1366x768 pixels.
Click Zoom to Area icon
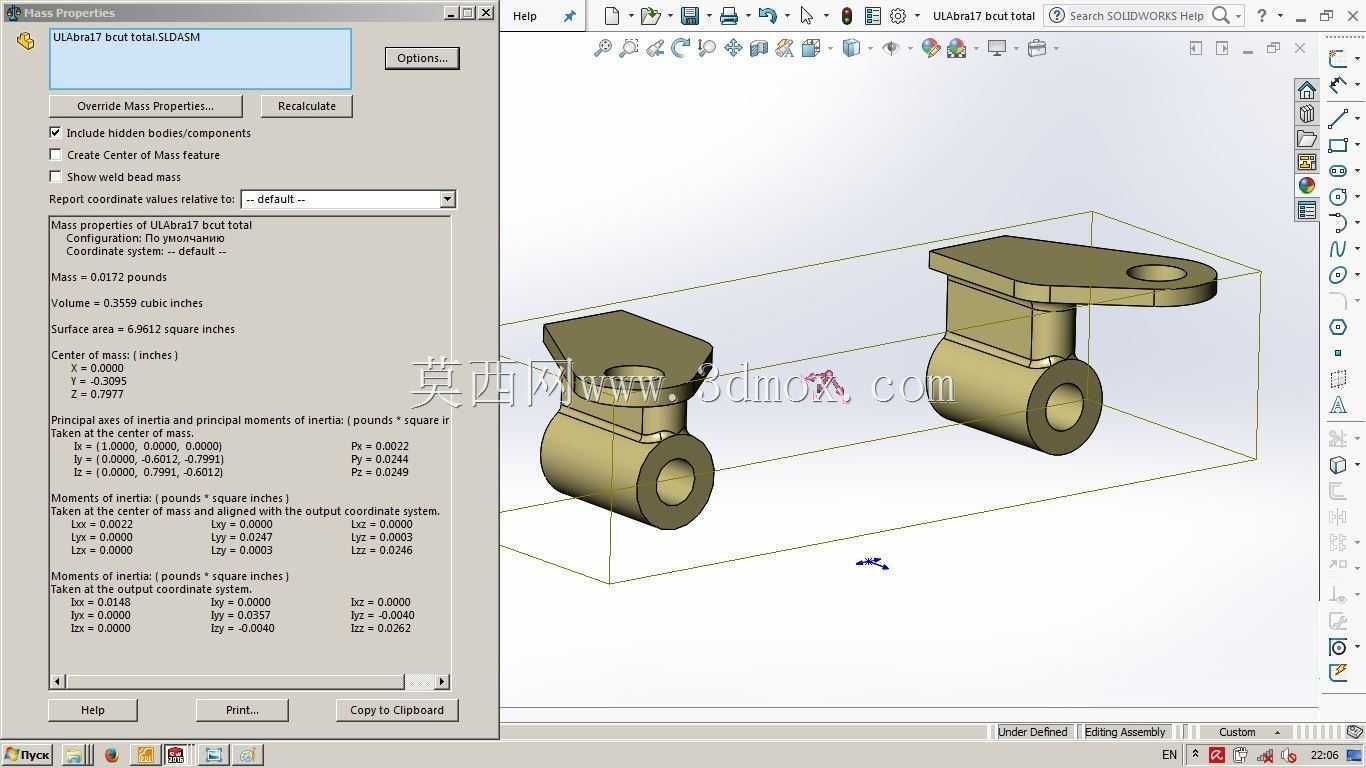tap(629, 48)
